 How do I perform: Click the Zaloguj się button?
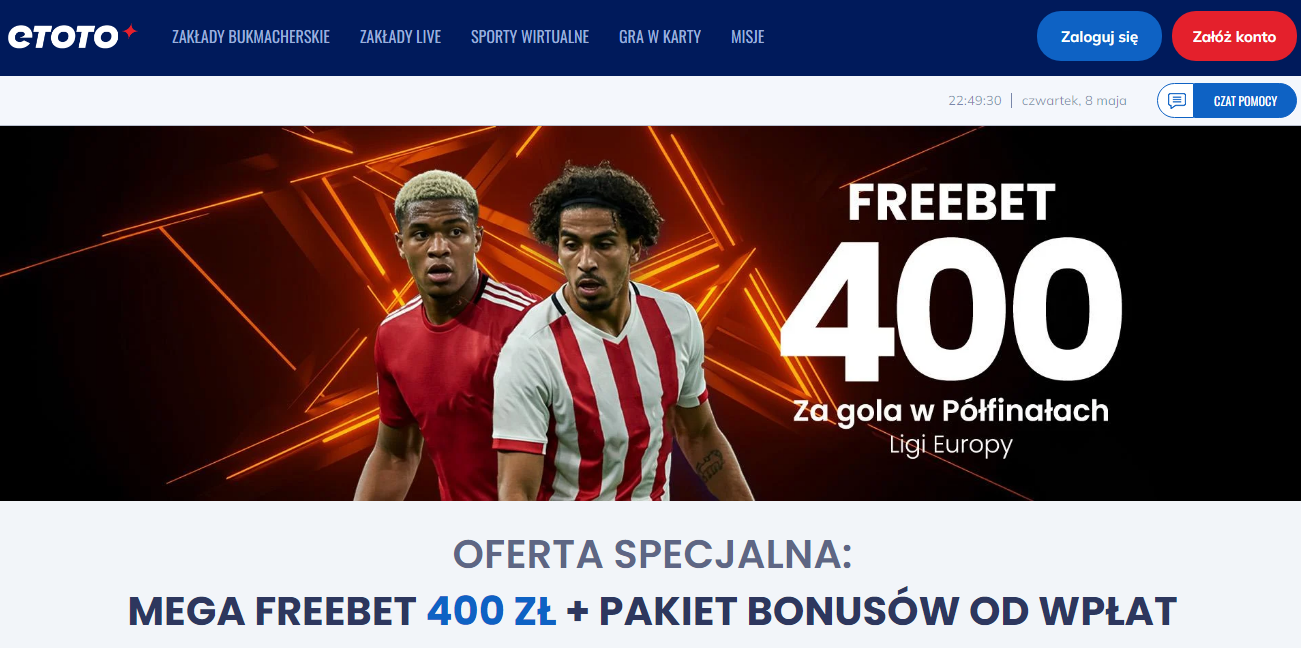pos(1099,37)
